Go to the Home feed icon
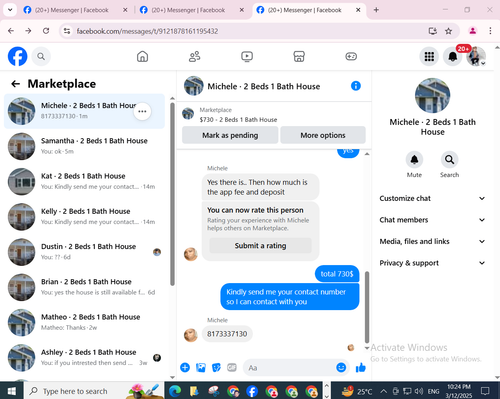 (x=142, y=56)
